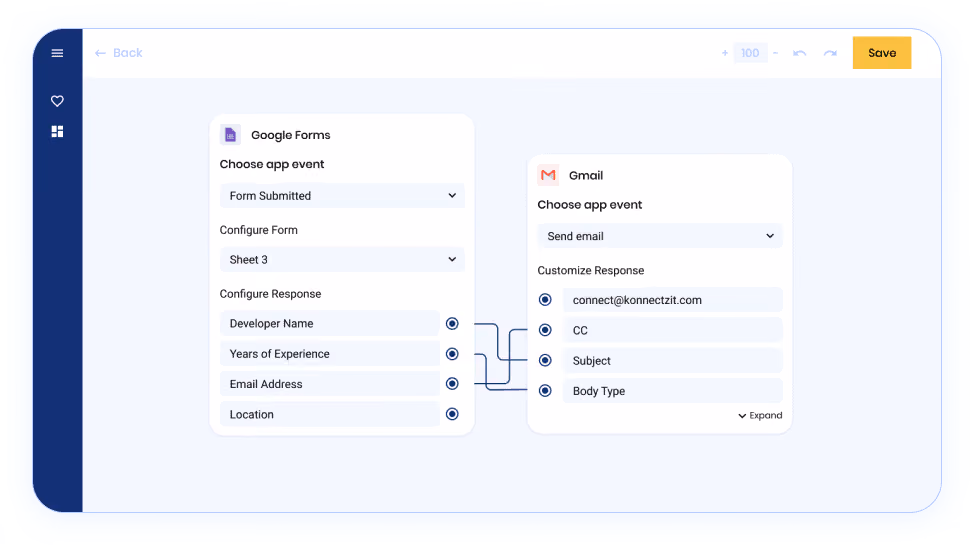Redo the last change
This screenshot has width=974, height=549.
pyautogui.click(x=830, y=53)
